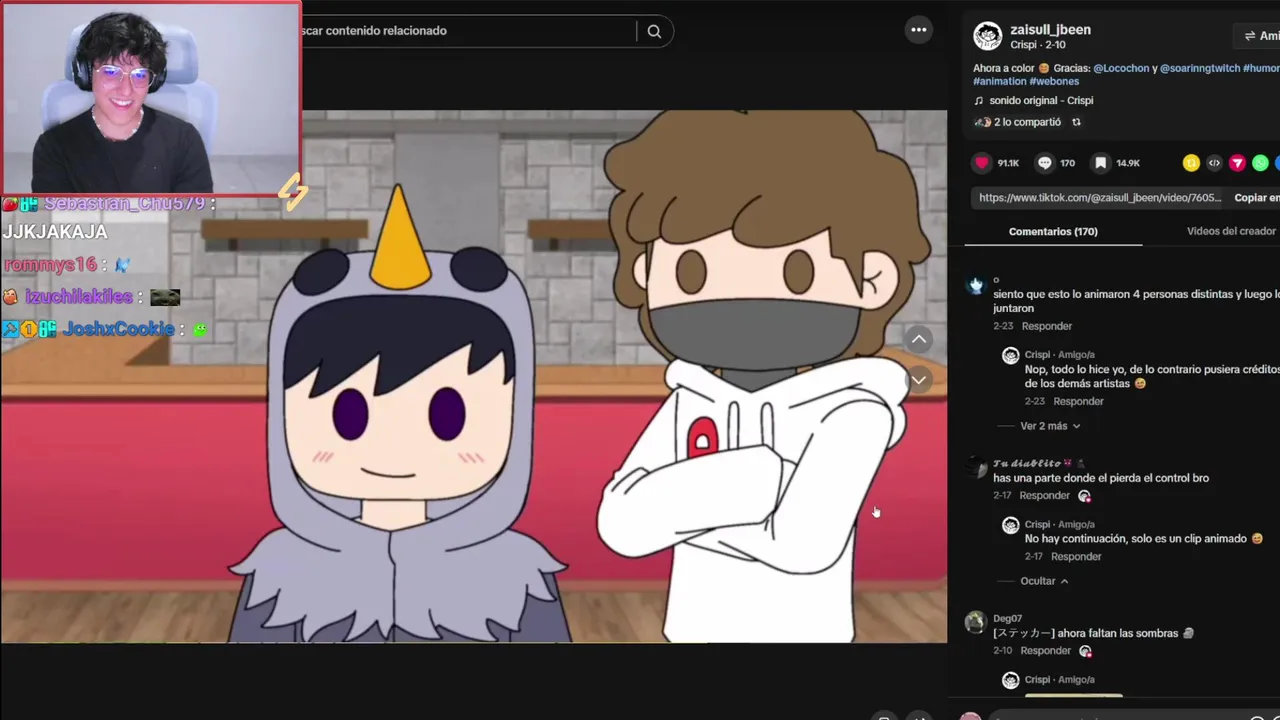Click the first commenter's avatar icon

(975, 286)
